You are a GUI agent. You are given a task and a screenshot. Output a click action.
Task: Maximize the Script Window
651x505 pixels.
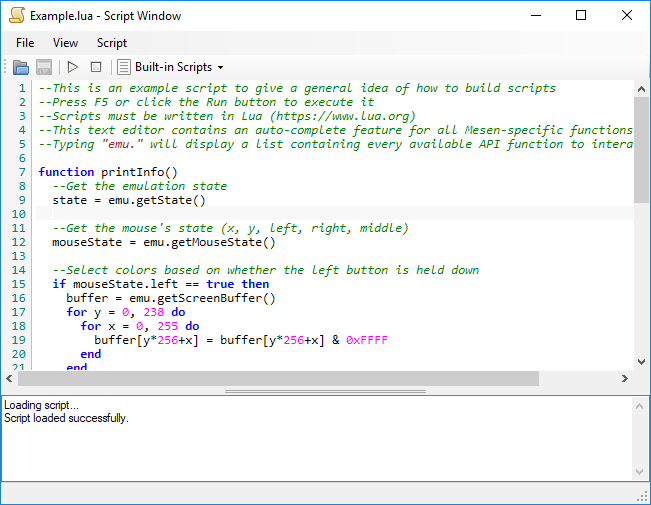581,15
